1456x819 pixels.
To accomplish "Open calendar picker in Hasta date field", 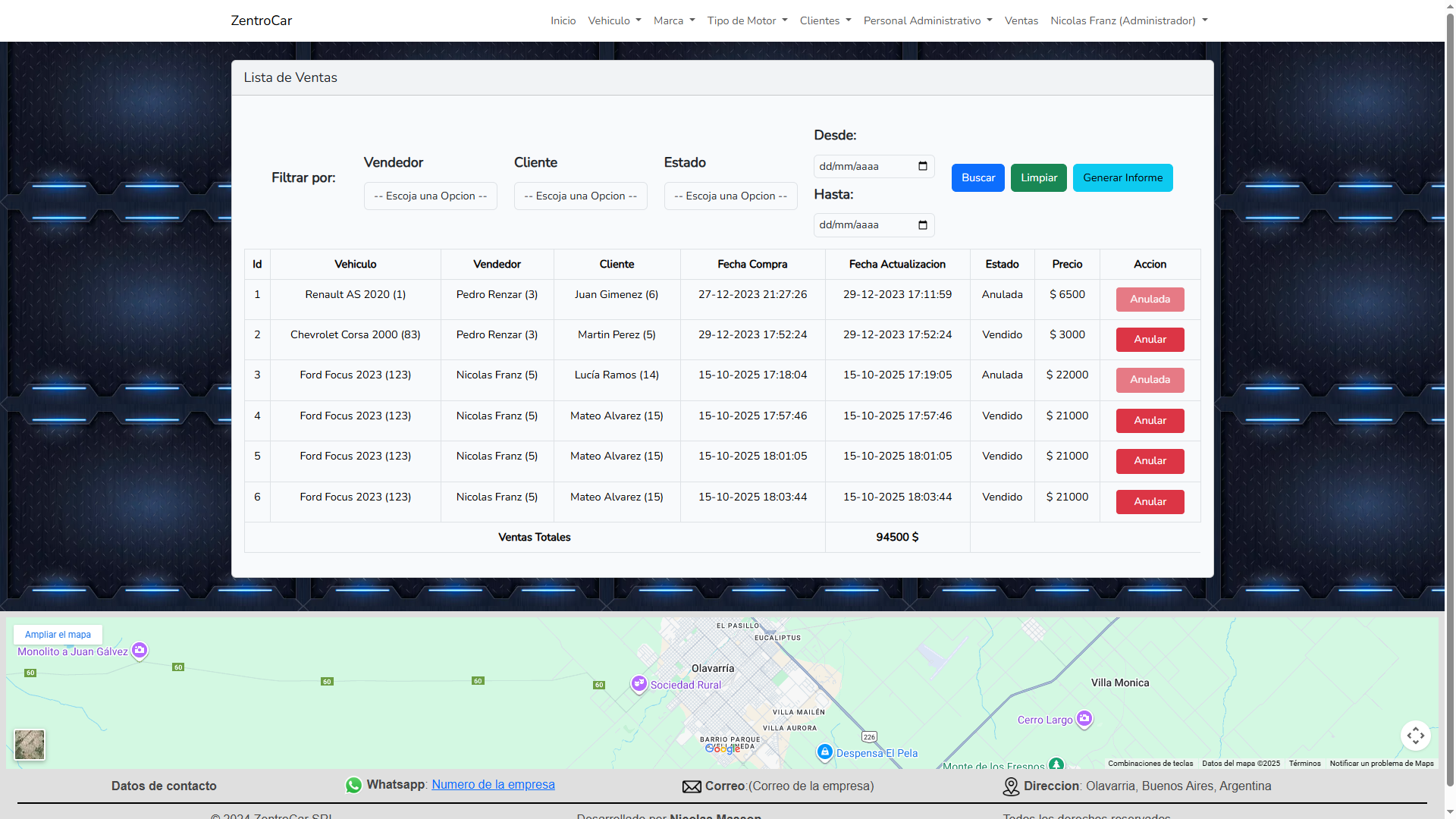I will click(x=922, y=225).
